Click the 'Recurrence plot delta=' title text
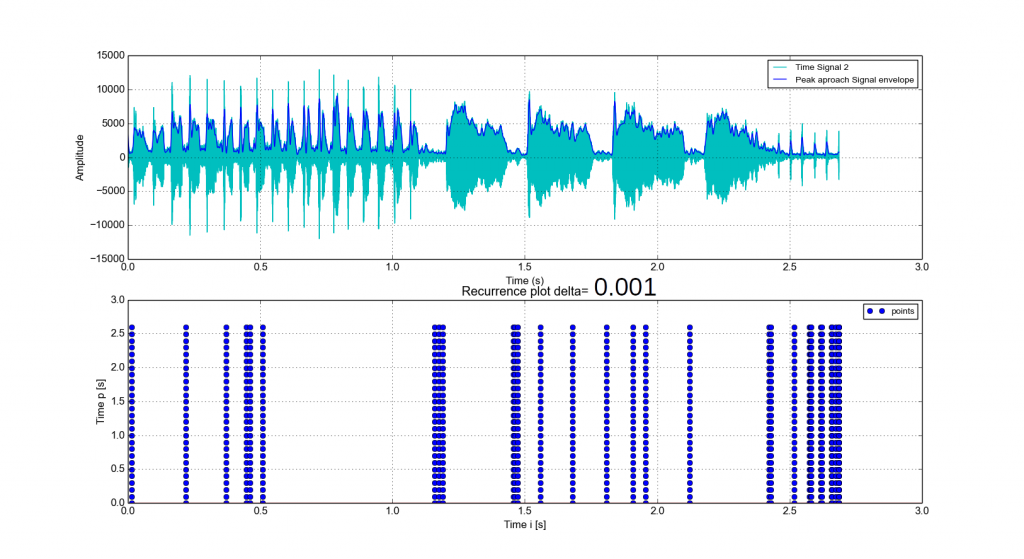The width and height of the screenshot is (1024, 559). (525, 291)
